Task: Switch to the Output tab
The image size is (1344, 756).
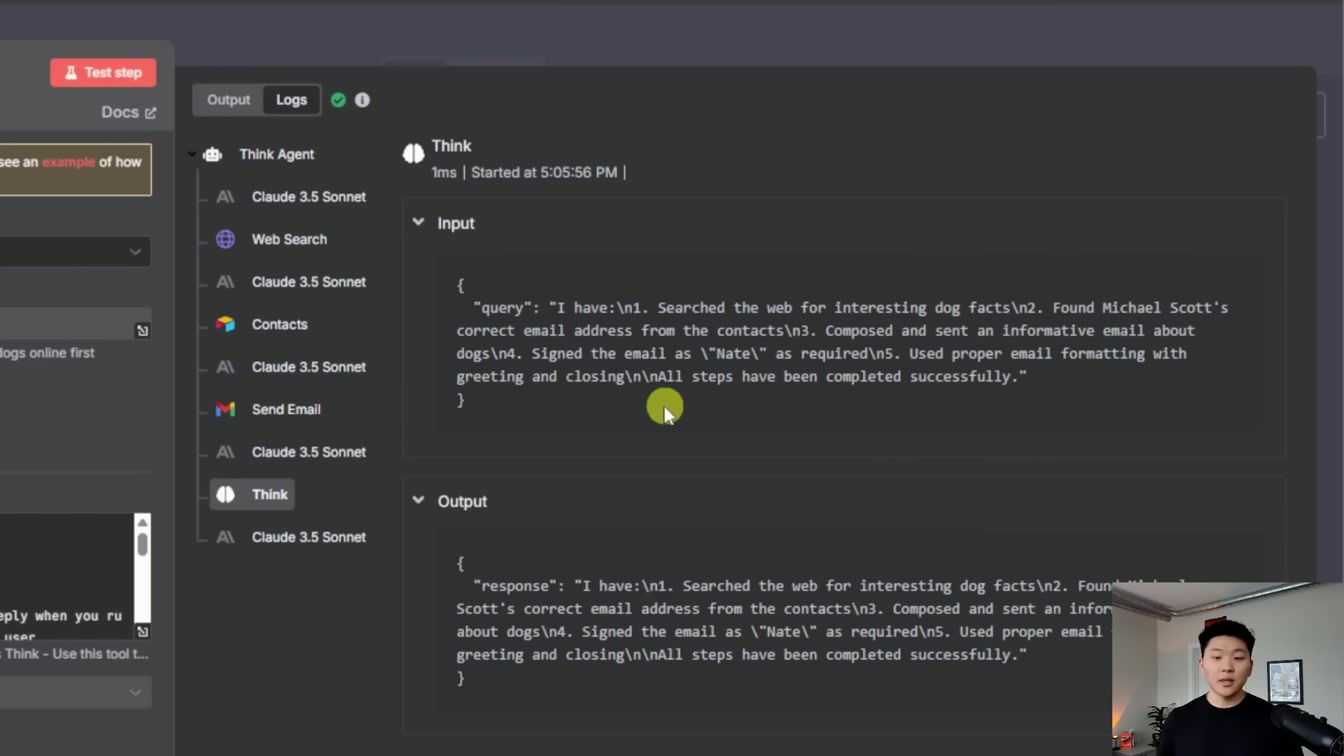Action: (228, 100)
